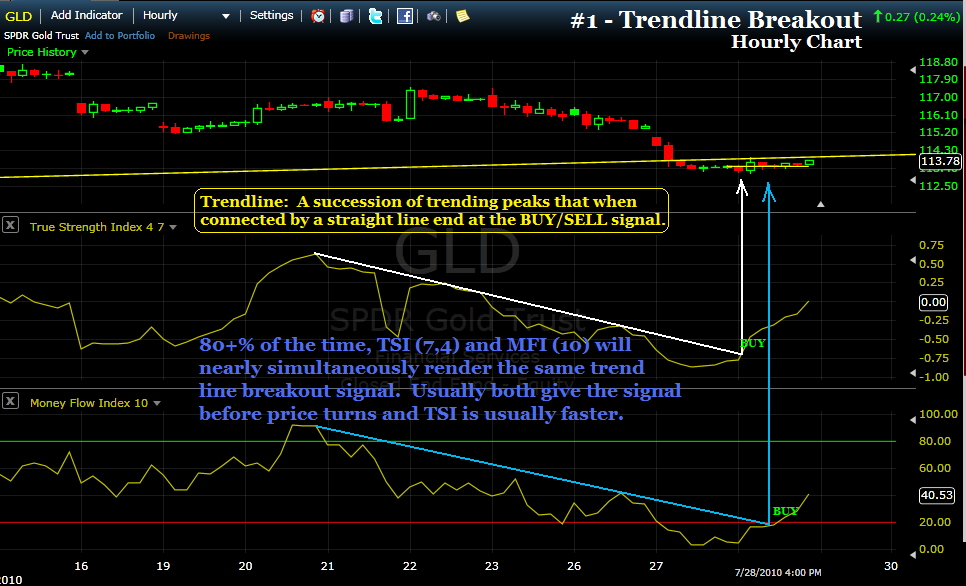The width and height of the screenshot is (966, 586).
Task: Open the Hourly timeframe dropdown
Action: [x=225, y=15]
